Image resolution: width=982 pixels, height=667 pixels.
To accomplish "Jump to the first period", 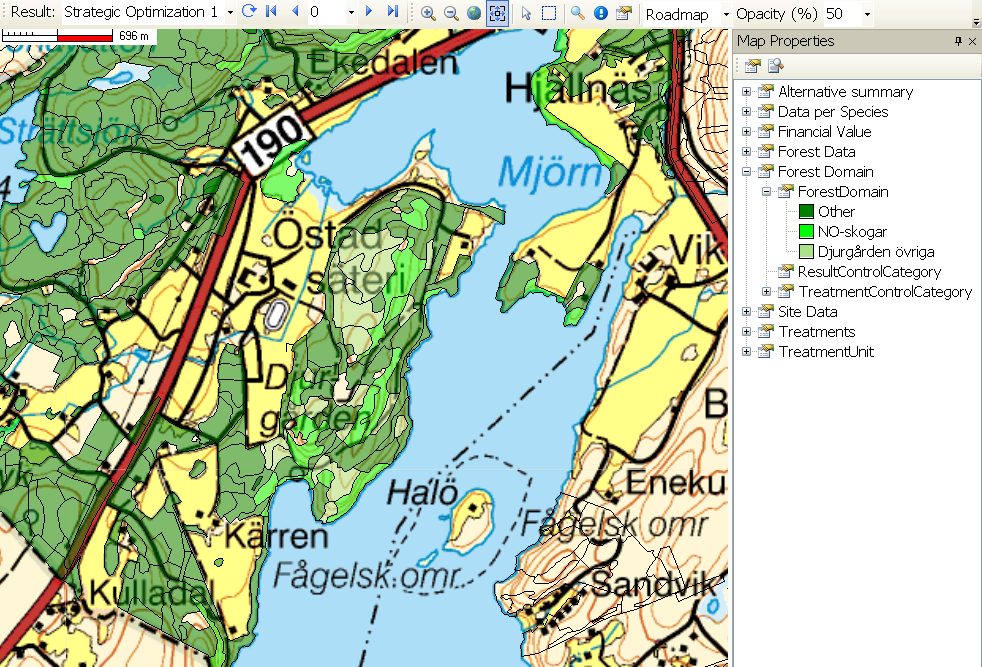I will (271, 11).
